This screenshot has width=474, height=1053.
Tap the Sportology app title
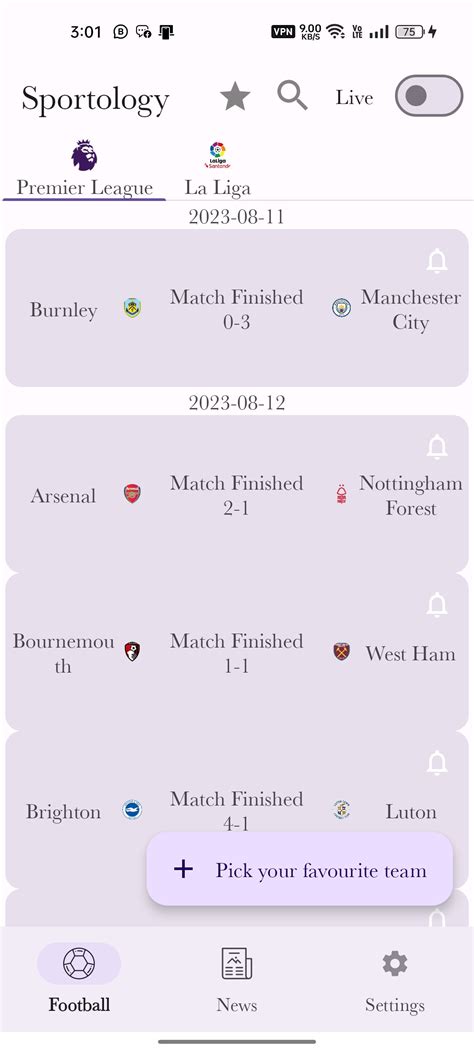click(95, 99)
